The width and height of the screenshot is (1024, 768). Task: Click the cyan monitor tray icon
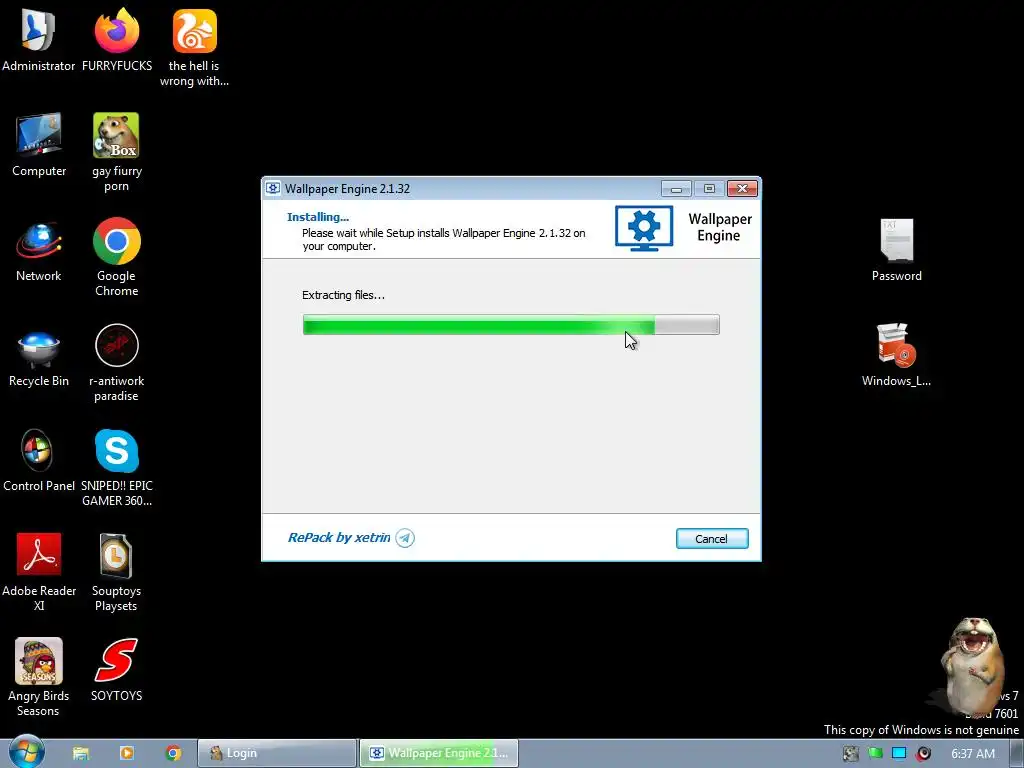click(899, 754)
